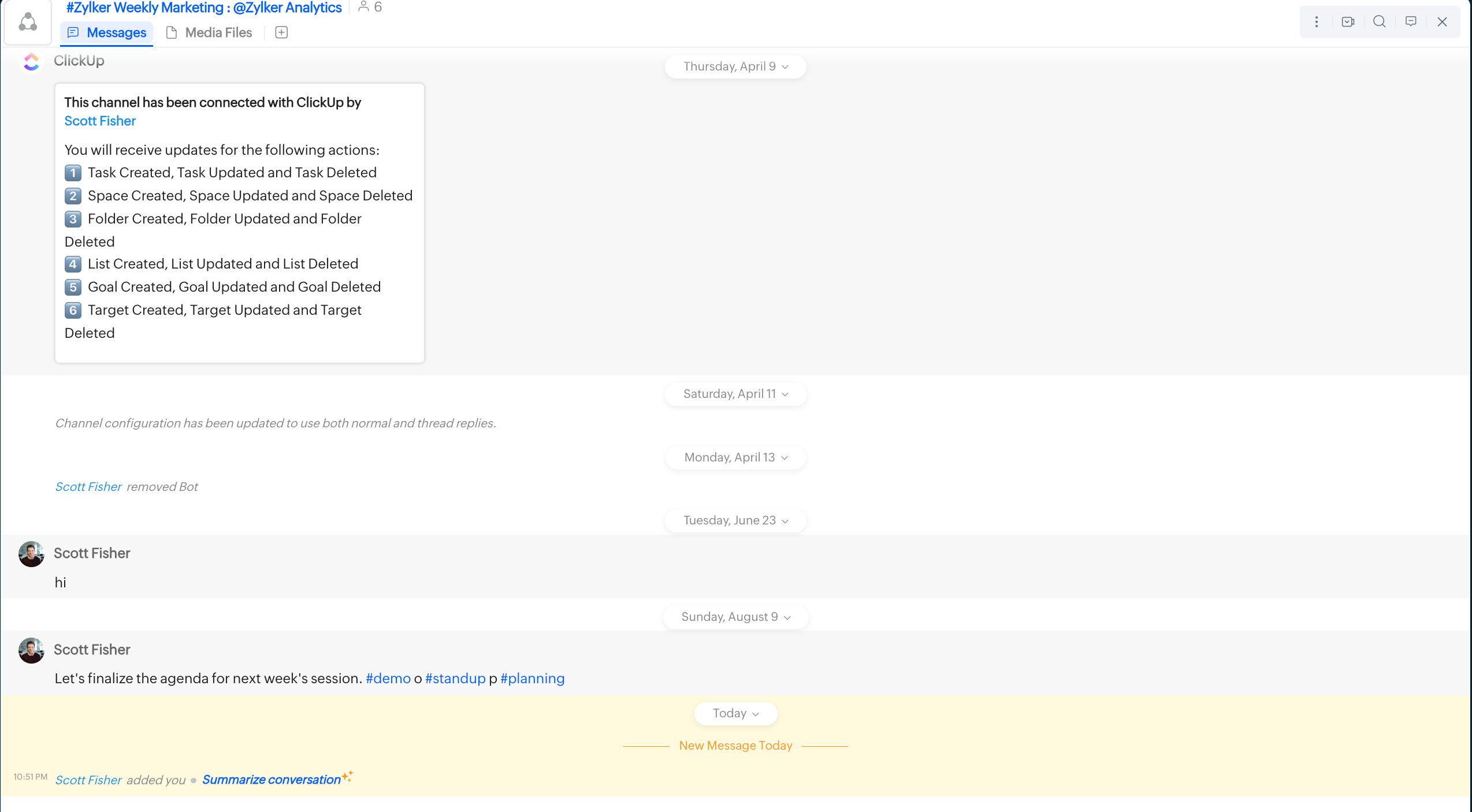Switch to the Messages tab
This screenshot has height=812, width=1472.
click(107, 33)
